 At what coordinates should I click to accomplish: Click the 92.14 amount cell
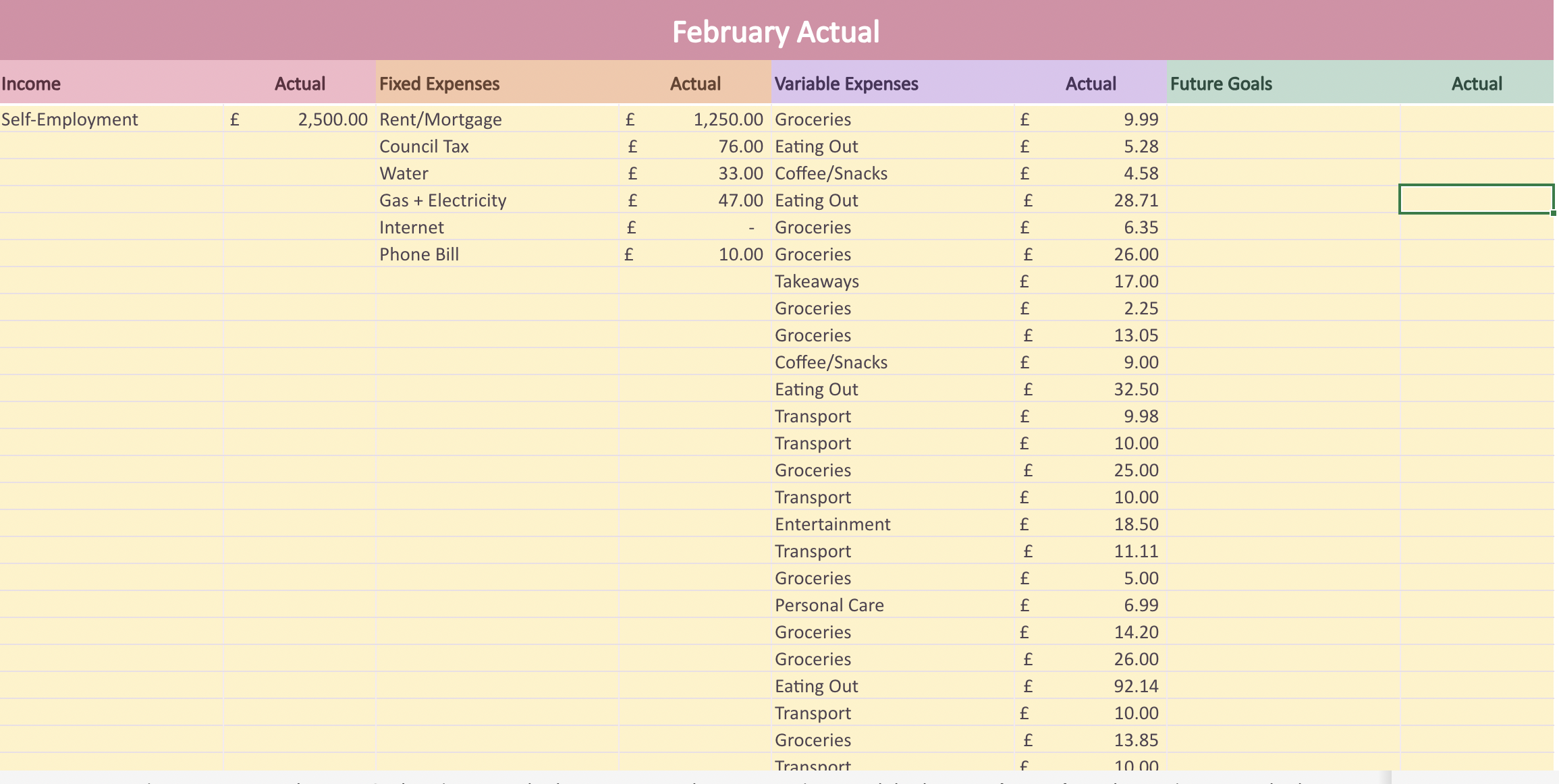click(x=1091, y=686)
